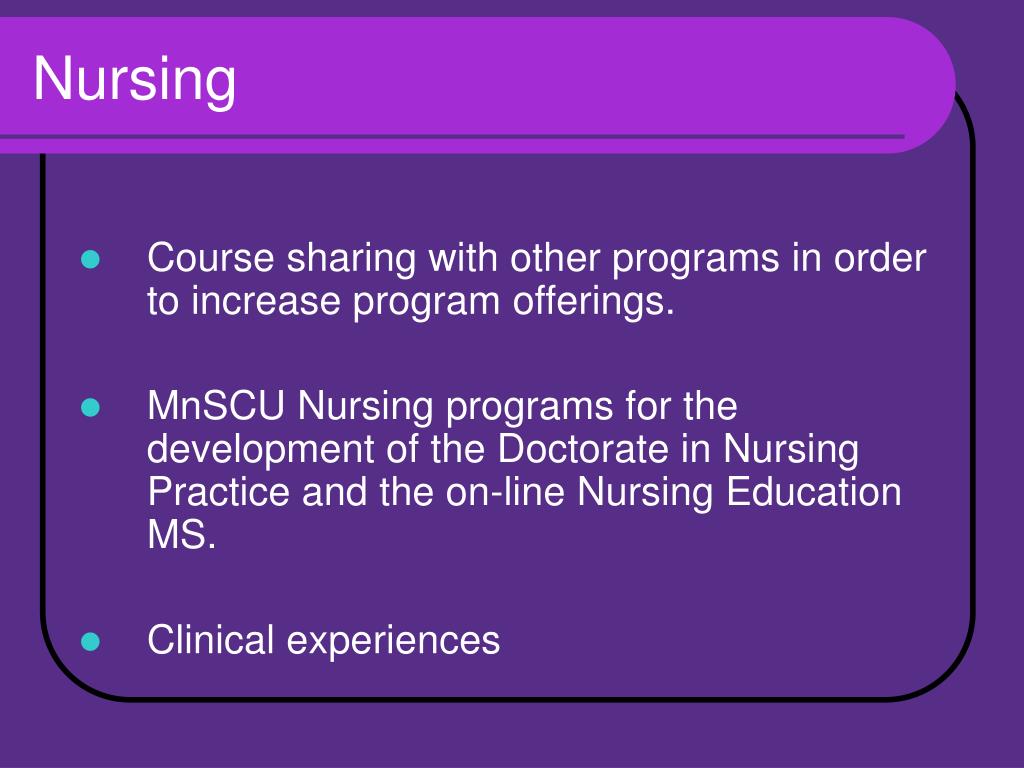Select the teal bullet beside 'Course sharing'
Screen dimensions: 1024x768
point(91,259)
